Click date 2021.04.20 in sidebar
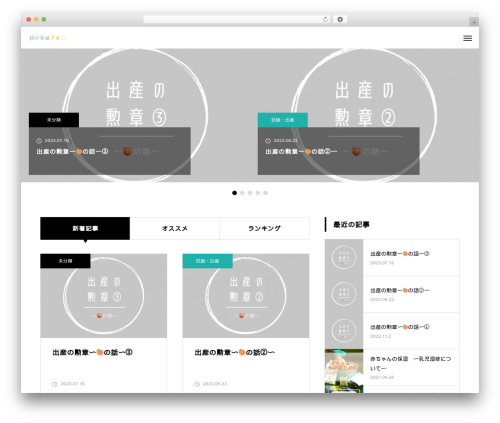The image size is (500, 423). (x=382, y=377)
